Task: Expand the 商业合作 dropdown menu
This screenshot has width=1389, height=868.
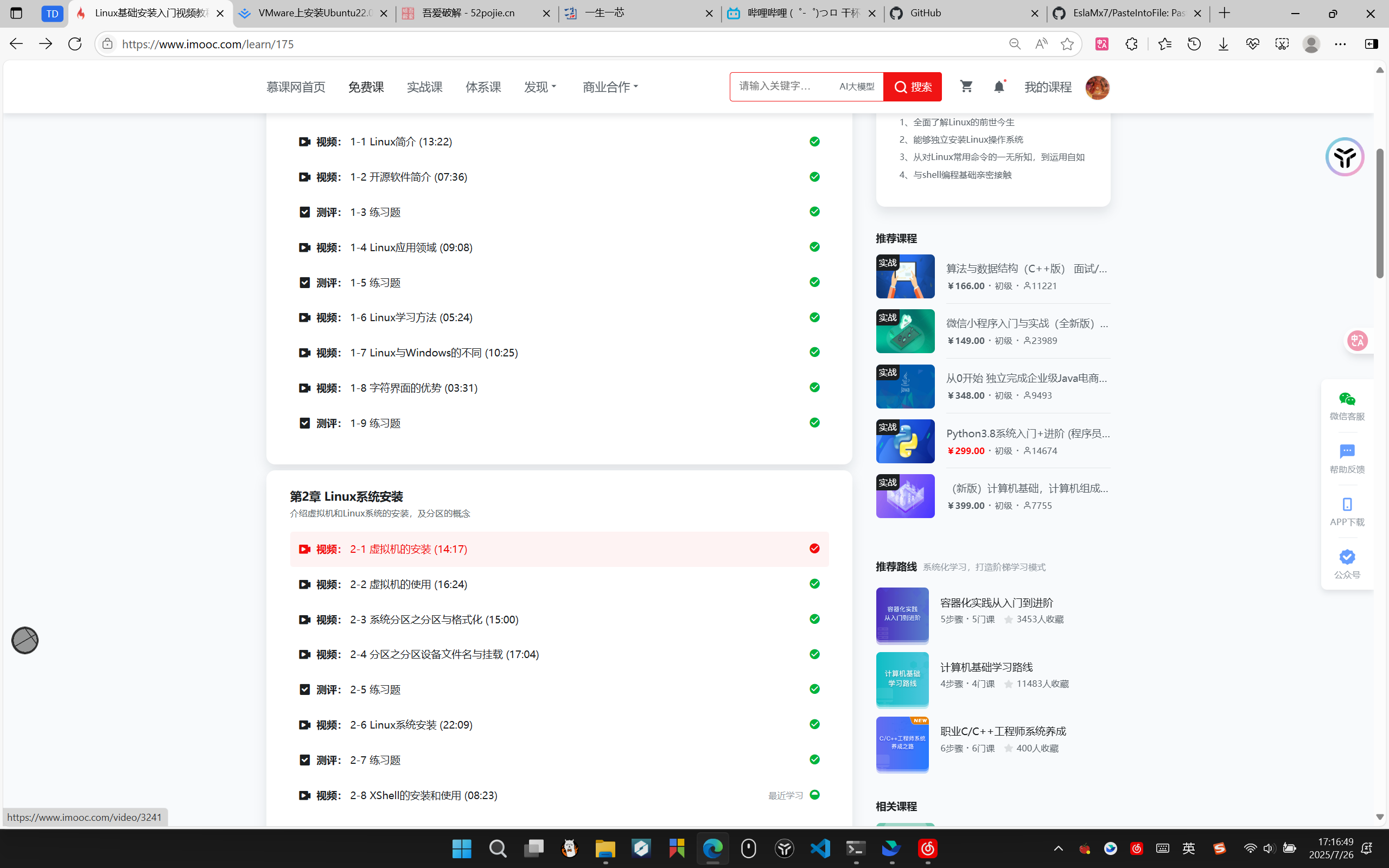Action: [x=610, y=87]
